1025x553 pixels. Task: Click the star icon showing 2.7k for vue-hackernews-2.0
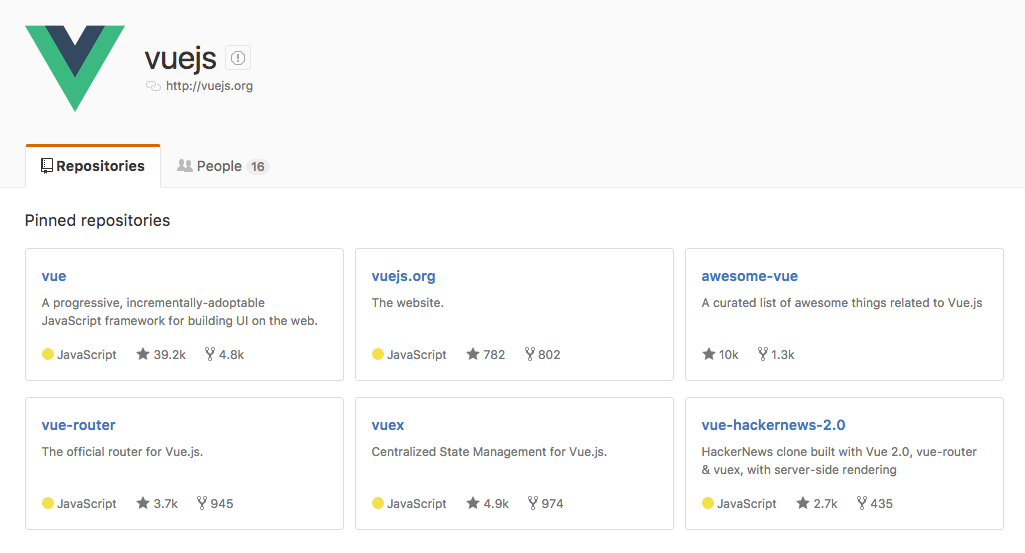[803, 503]
